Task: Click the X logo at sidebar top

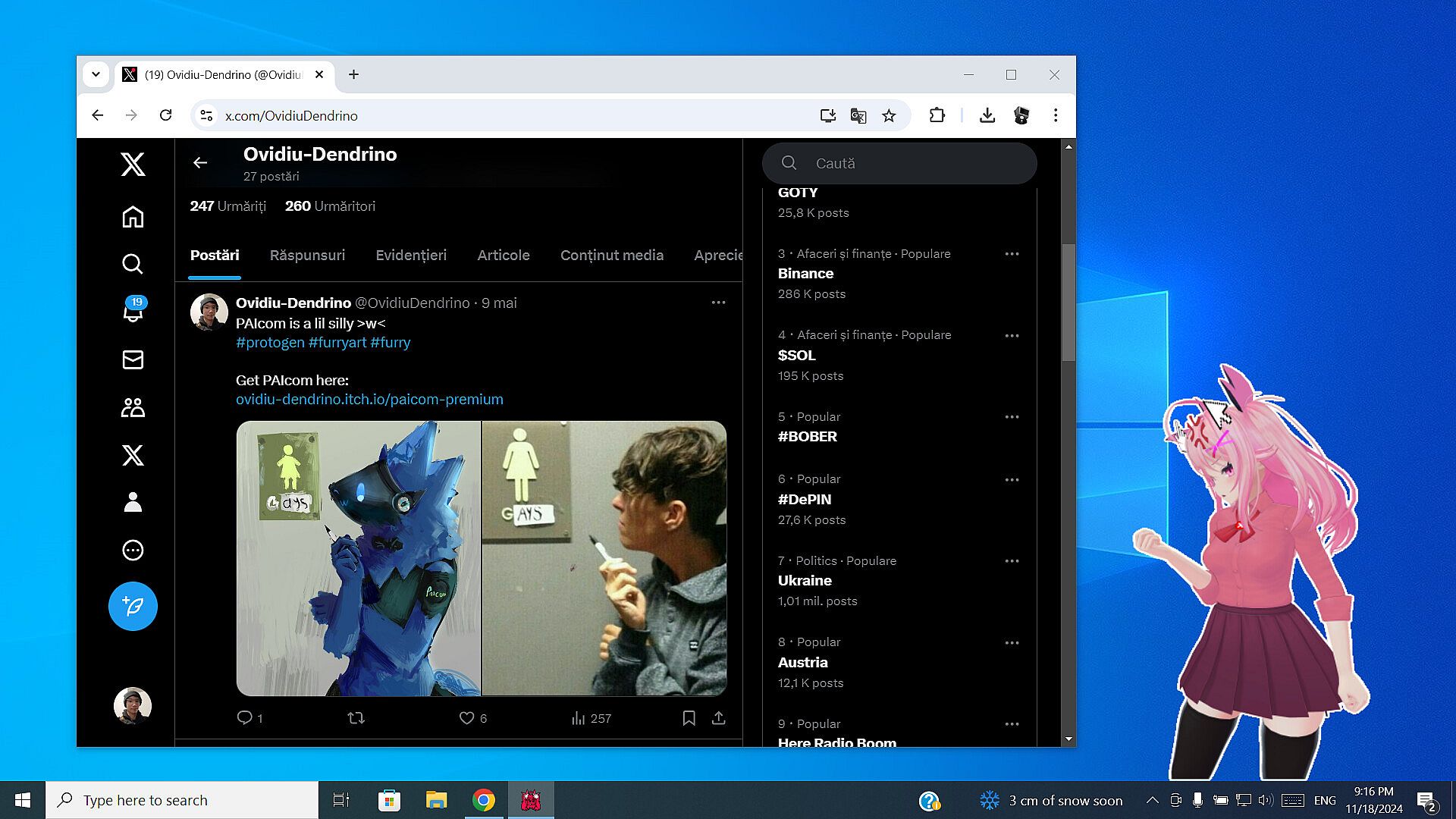Action: point(133,164)
